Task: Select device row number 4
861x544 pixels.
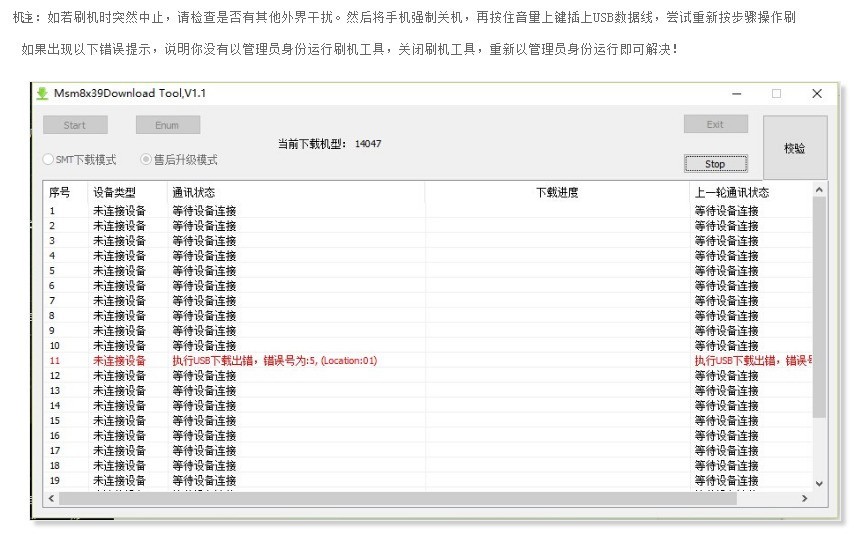Action: click(428, 256)
